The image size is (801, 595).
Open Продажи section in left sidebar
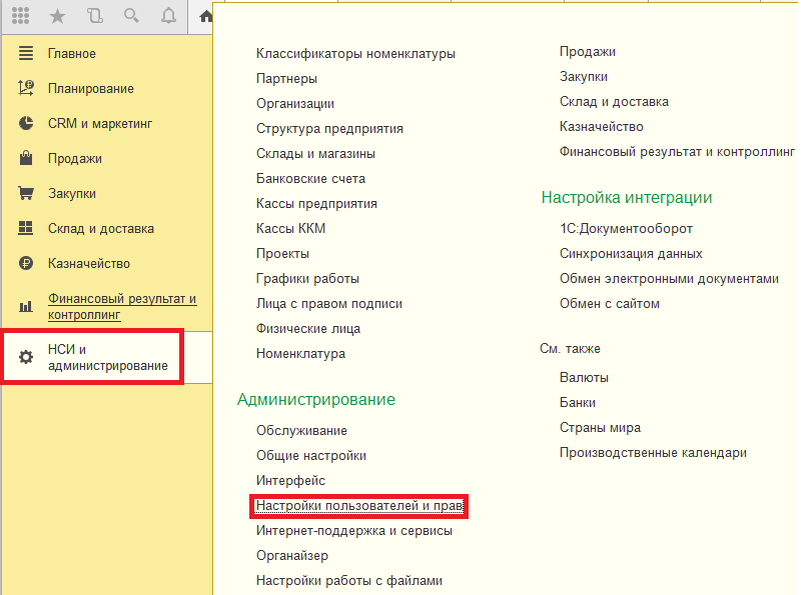(x=75, y=159)
